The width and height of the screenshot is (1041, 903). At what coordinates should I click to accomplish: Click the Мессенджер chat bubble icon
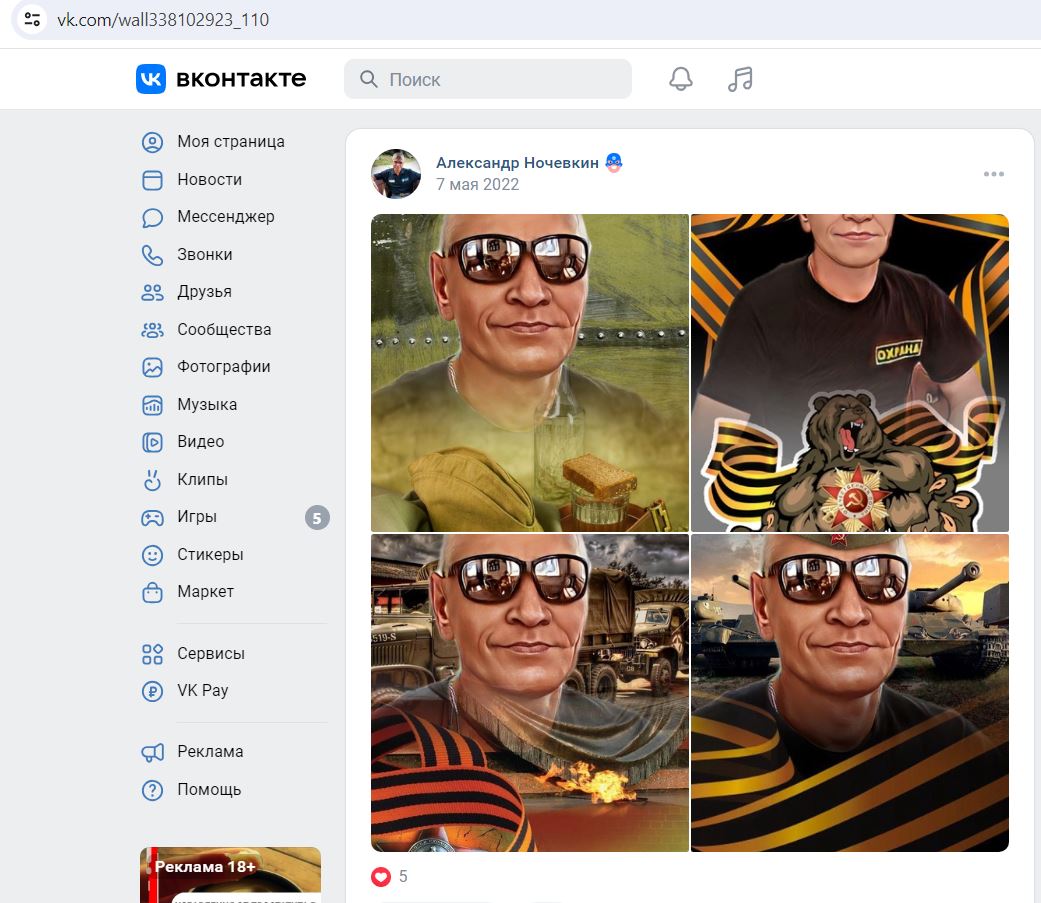[153, 217]
